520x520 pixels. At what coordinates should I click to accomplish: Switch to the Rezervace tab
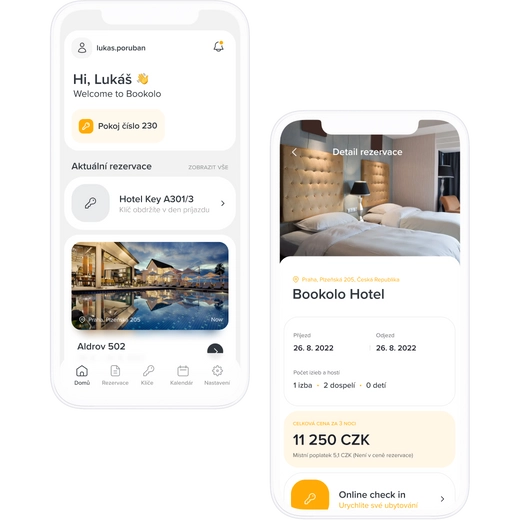coord(115,375)
